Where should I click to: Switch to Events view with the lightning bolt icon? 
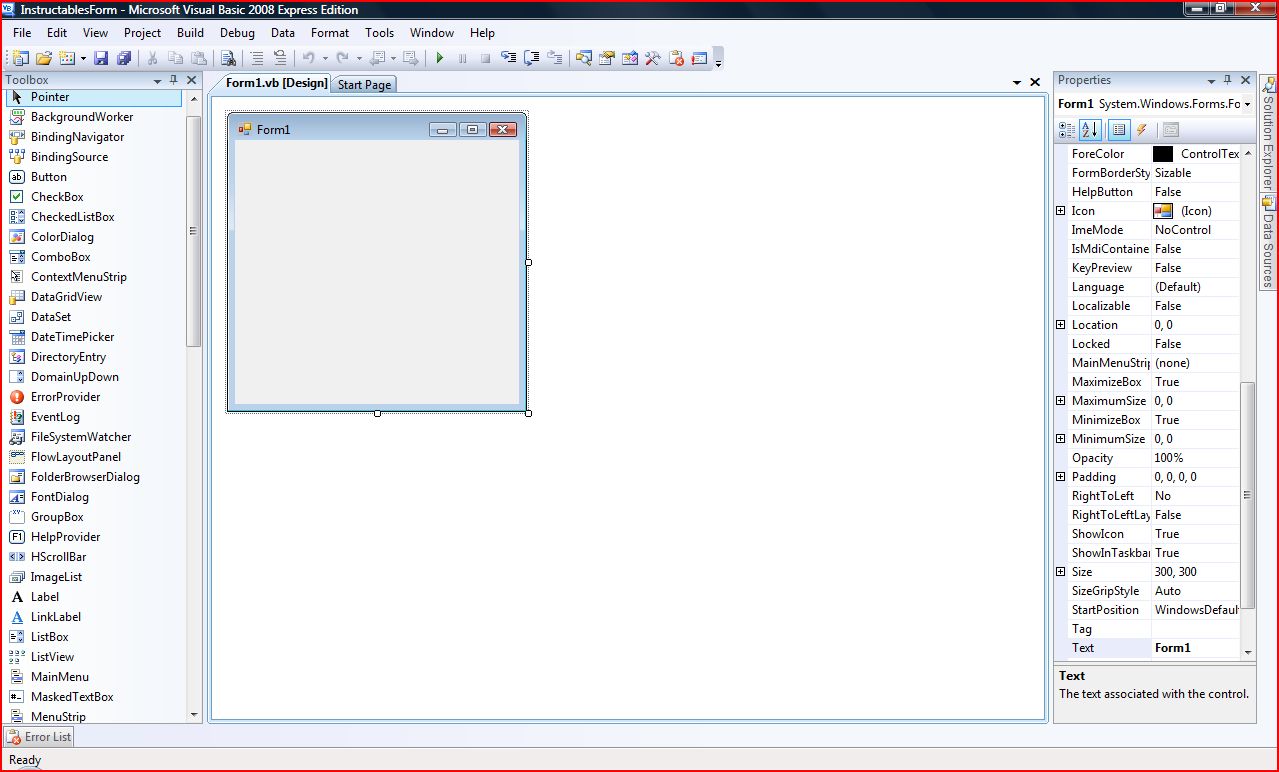1141,129
